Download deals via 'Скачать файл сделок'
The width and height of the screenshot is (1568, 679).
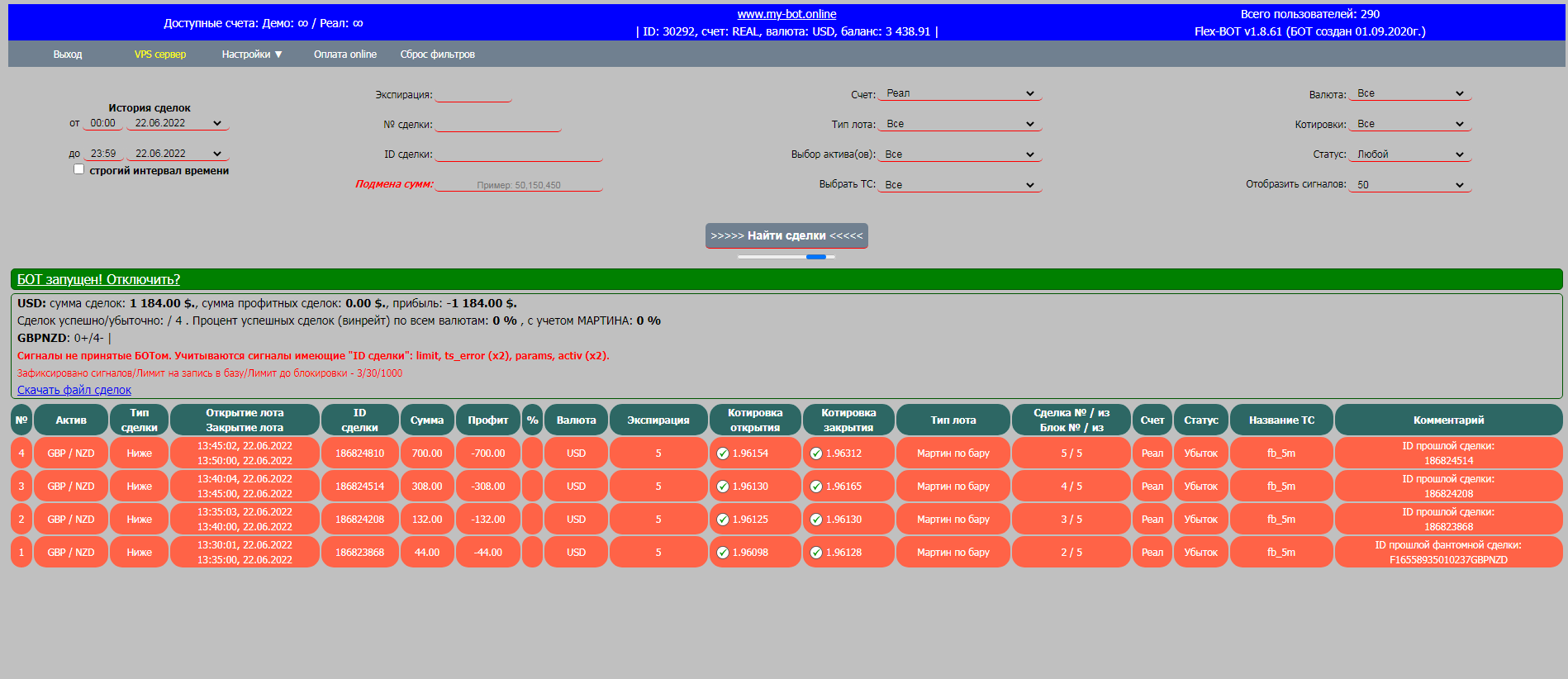coord(74,390)
